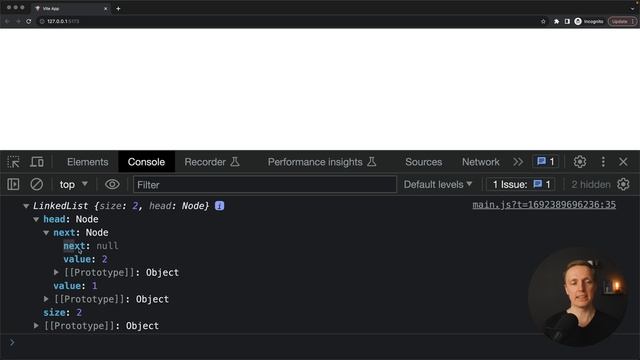The image size is (640, 360).
Task: Open the top execution context dropdown
Action: click(x=74, y=184)
